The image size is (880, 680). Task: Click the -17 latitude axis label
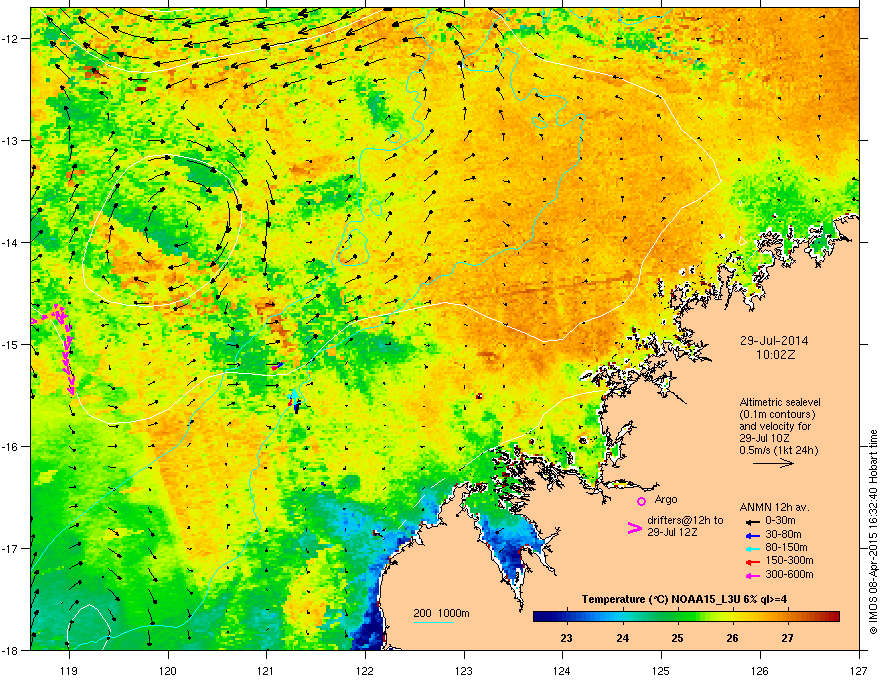click(11, 548)
